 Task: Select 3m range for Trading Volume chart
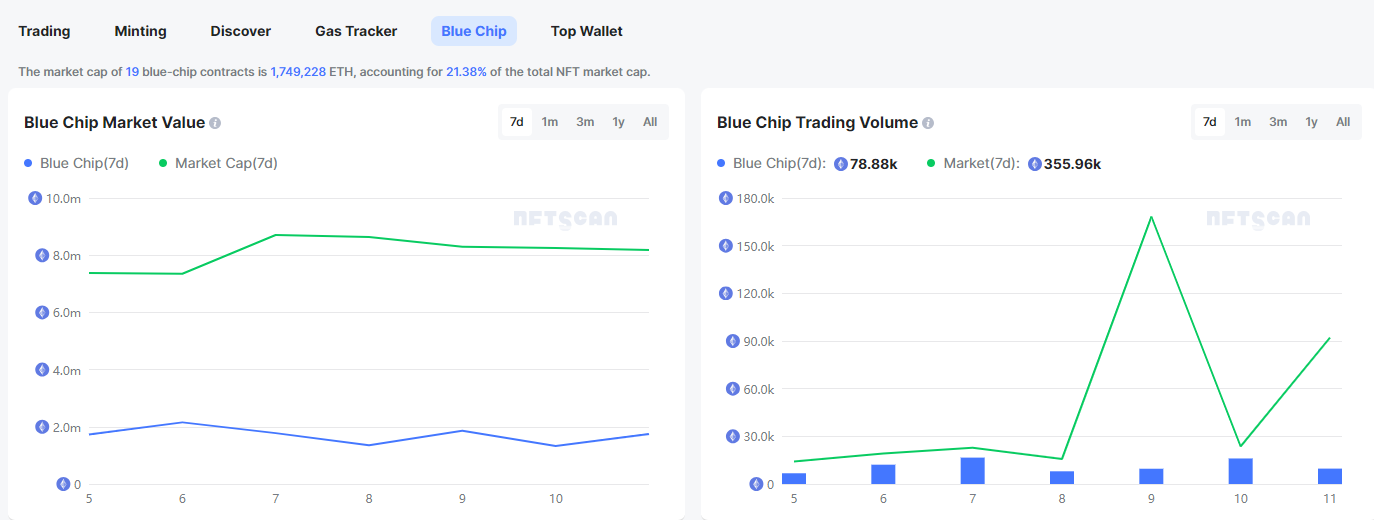(1278, 122)
